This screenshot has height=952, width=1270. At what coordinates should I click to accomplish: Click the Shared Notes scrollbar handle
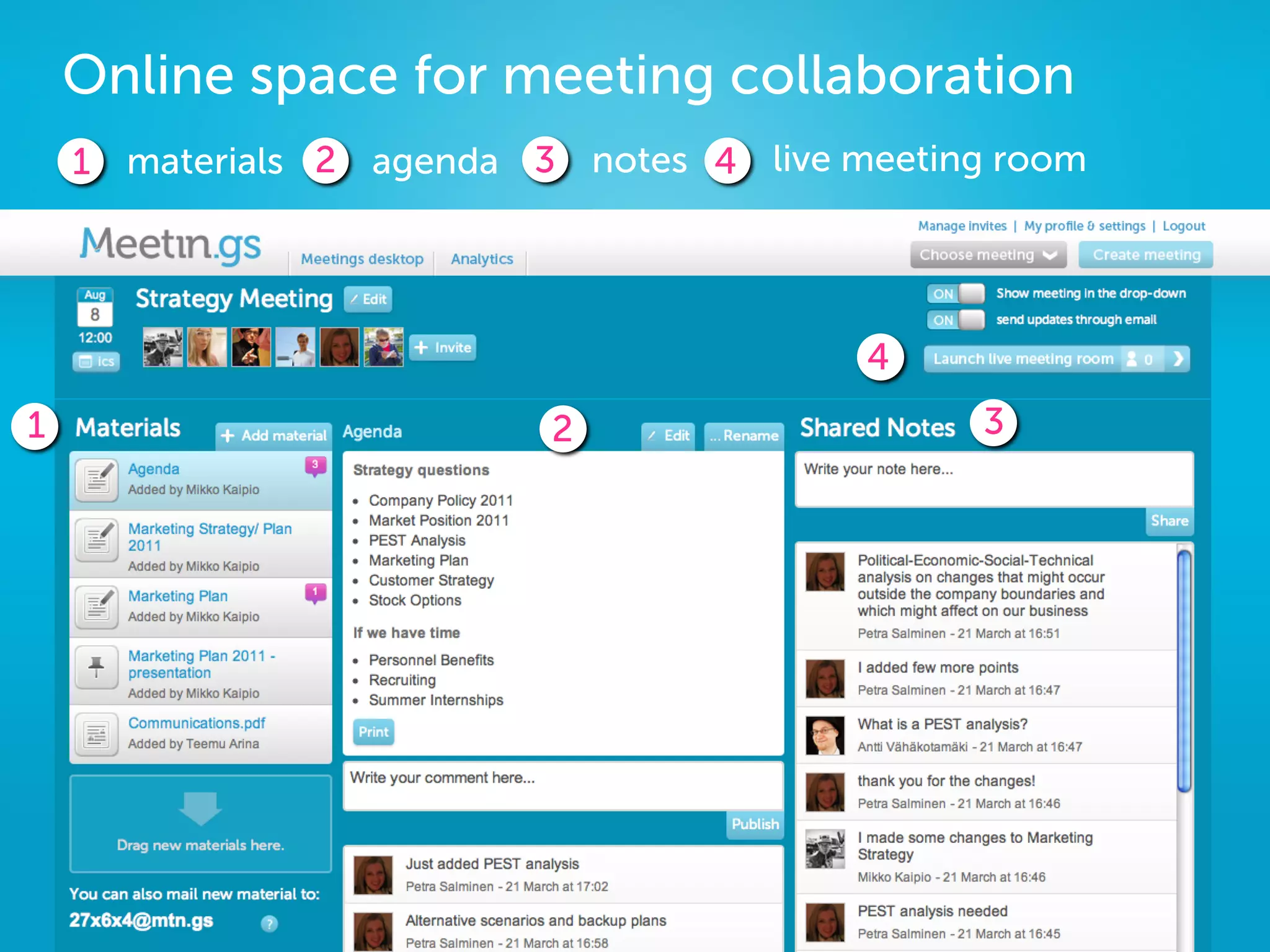[x=1184, y=671]
